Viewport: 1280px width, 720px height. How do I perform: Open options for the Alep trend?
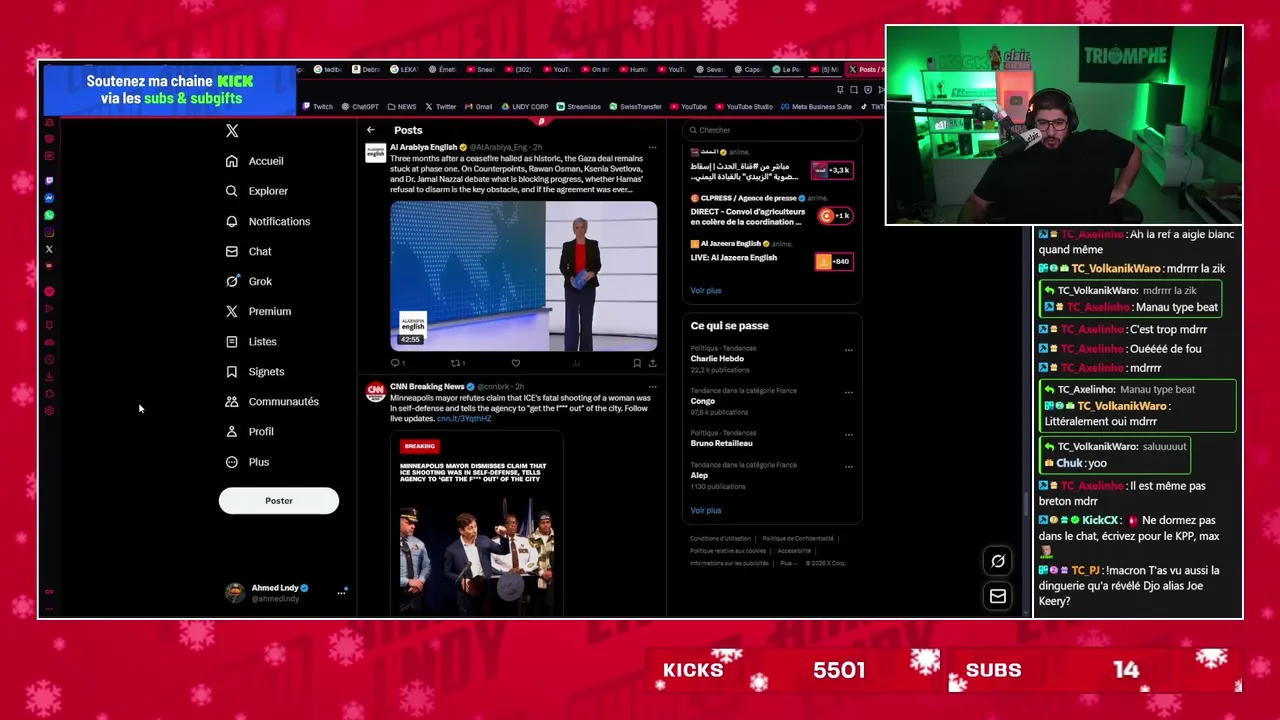click(848, 466)
